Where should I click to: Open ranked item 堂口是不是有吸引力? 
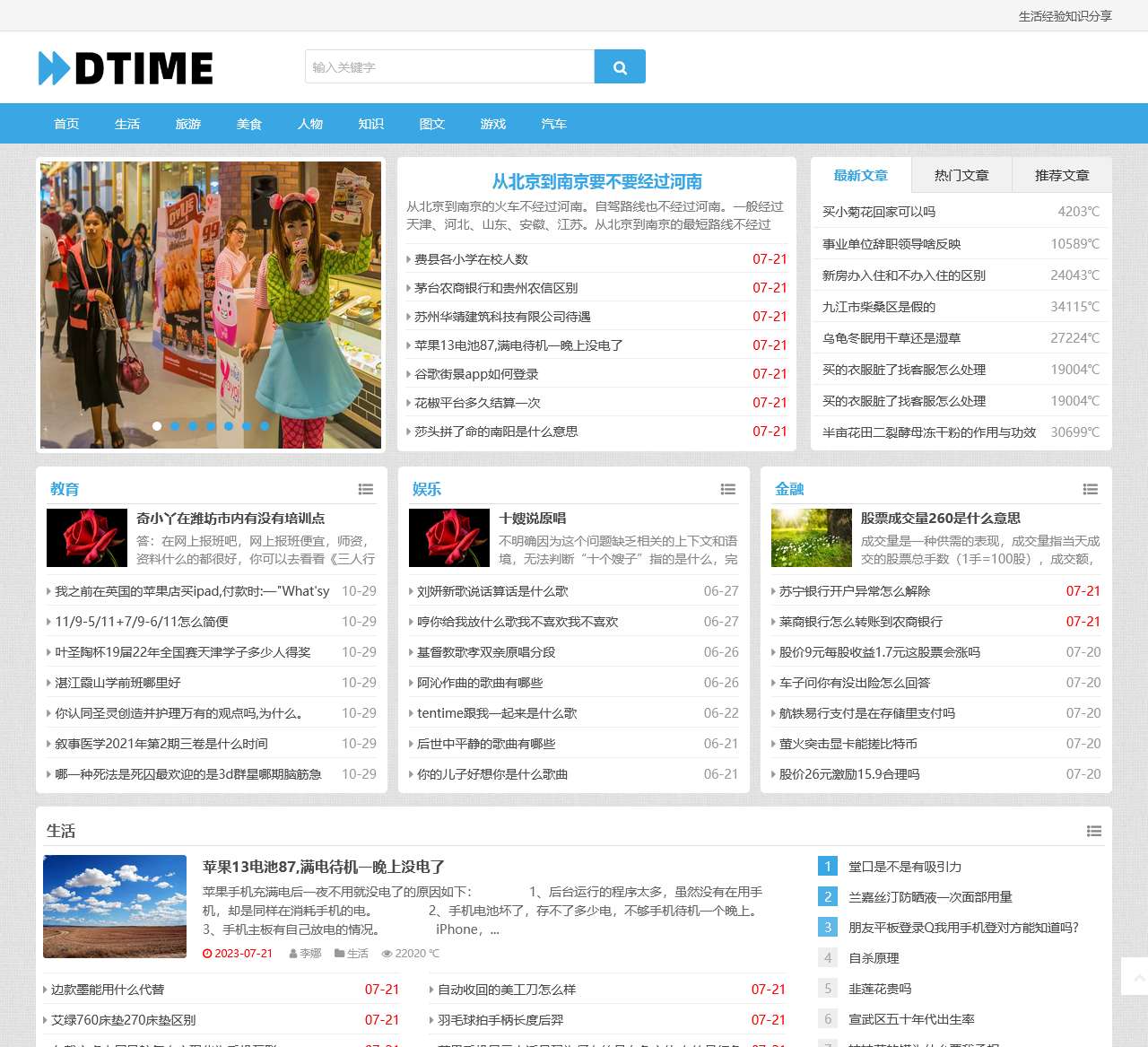pyautogui.click(x=905, y=867)
